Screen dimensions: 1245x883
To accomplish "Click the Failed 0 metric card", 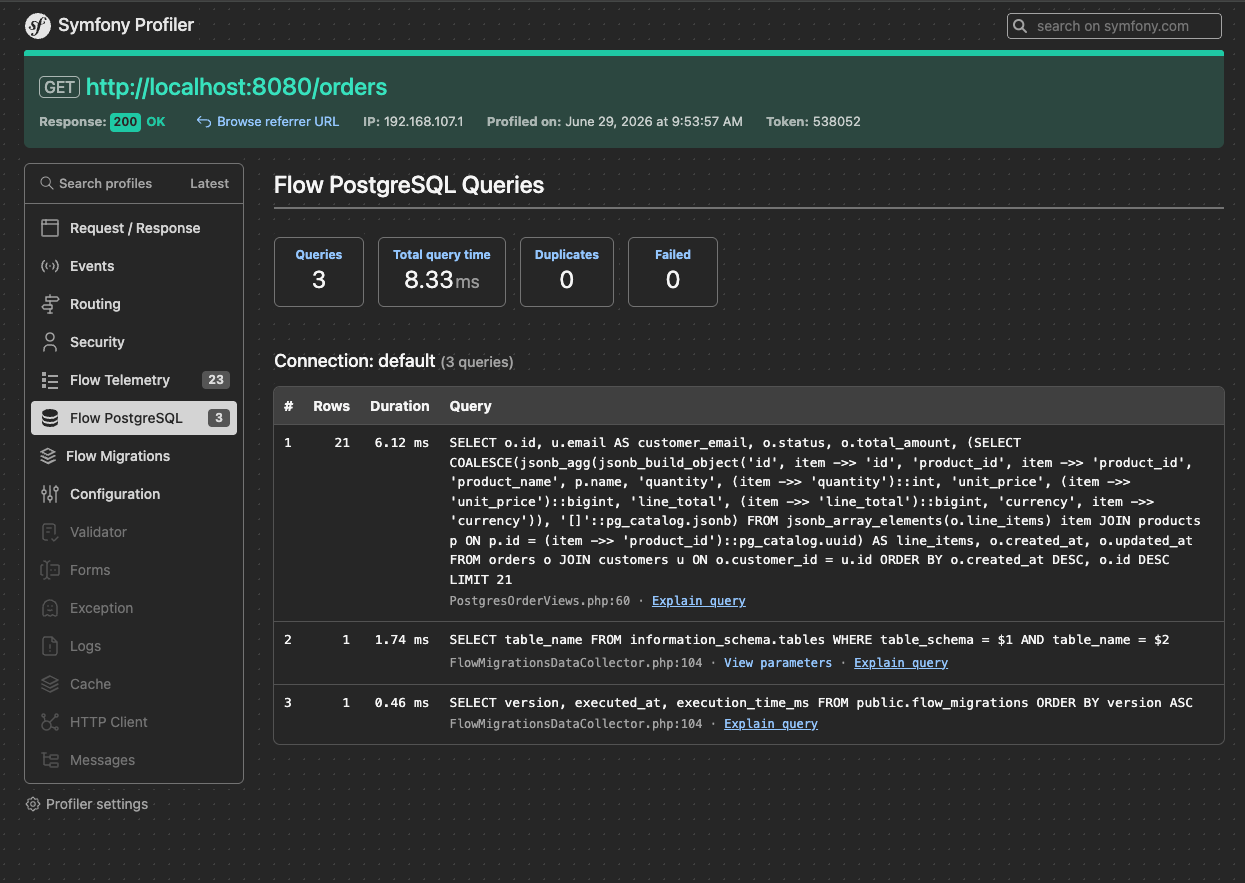I will (x=673, y=271).
